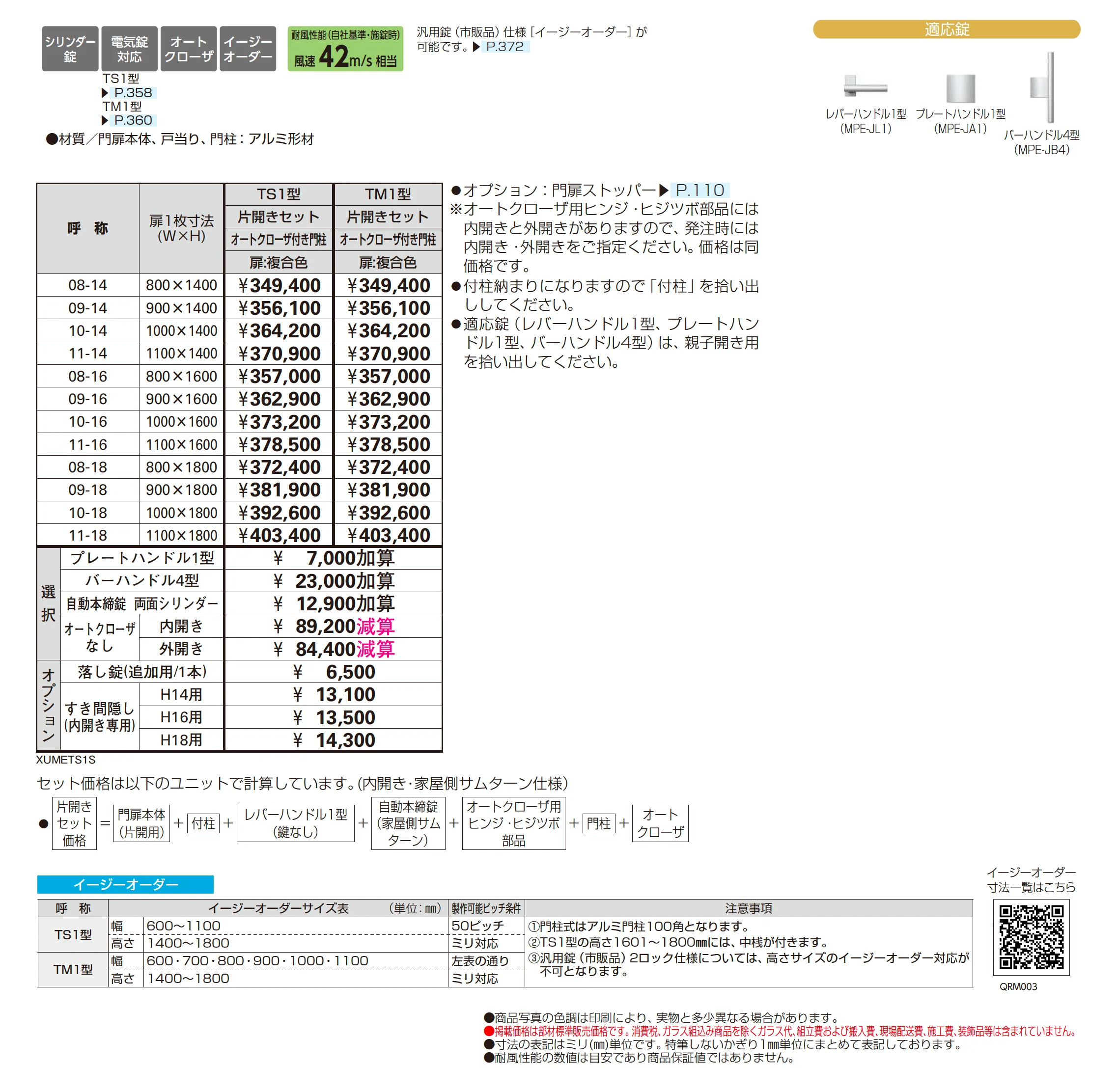Image resolution: width=1118 pixels, height=1092 pixels.
Task: Click the オートクローザ formula box at the end
Action: [x=660, y=823]
